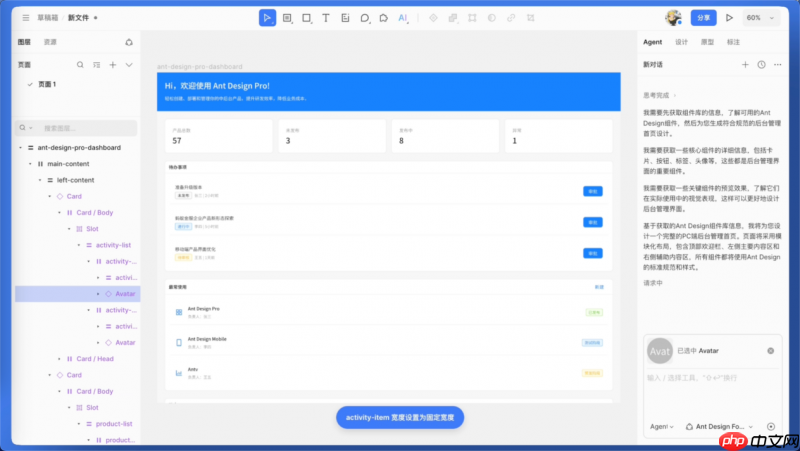Click blue button in 准备升级版本 row
This screenshot has width=800, height=451.
point(593,191)
